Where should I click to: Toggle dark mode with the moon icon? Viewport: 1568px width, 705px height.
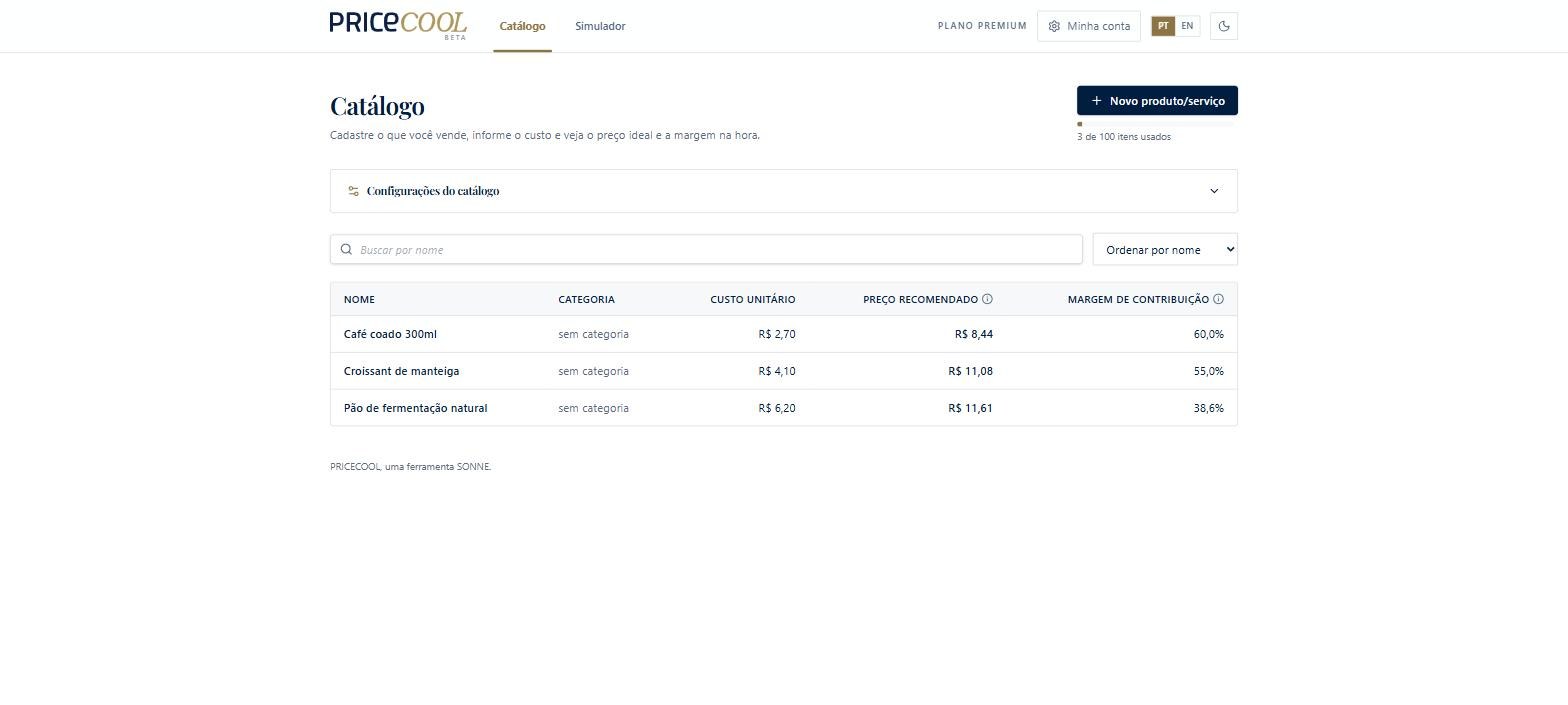1224,26
